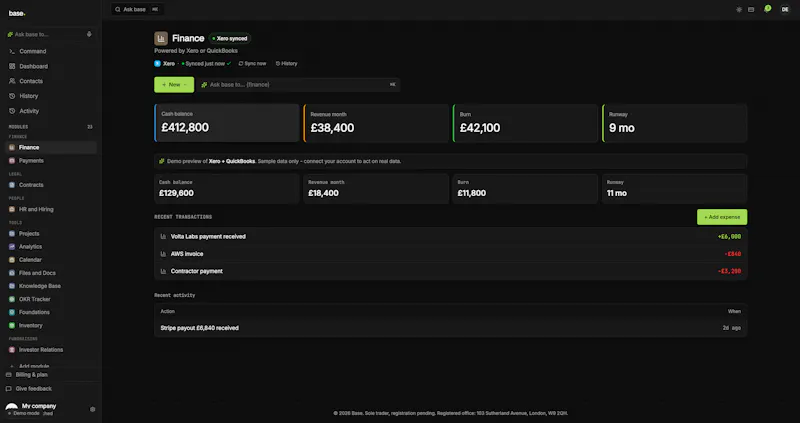
Task: Select the Finance module in sidebar
Action: click(51, 147)
